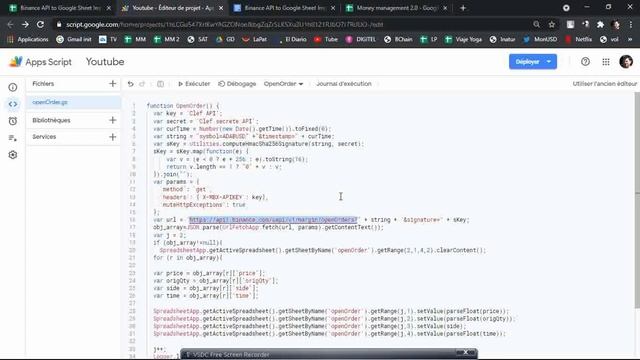This screenshot has height=360, width=640.
Task: Open the OpenOrder function dropdown
Action: point(283,84)
